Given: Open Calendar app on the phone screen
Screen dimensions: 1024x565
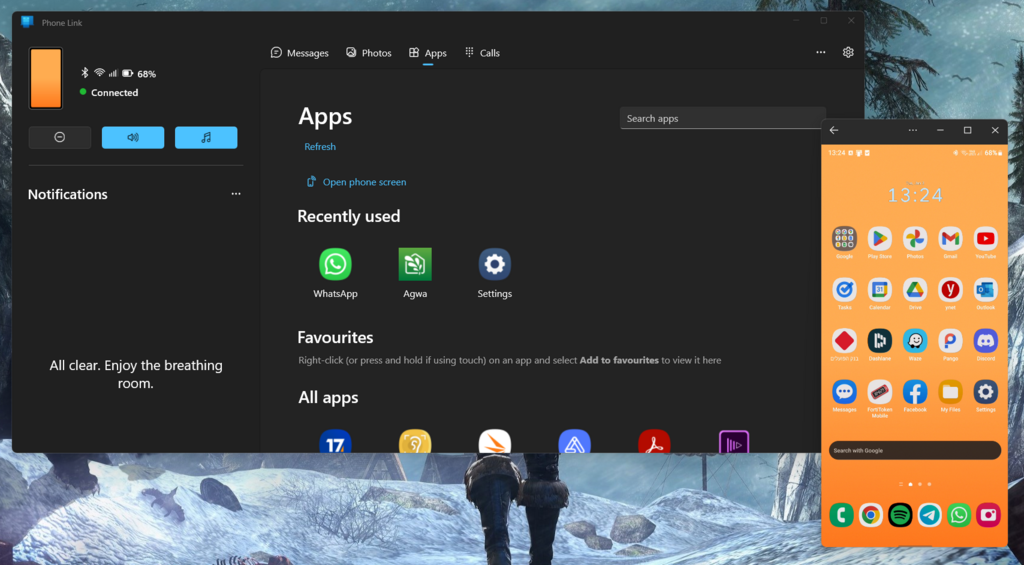Looking at the screenshot, I should point(880,289).
